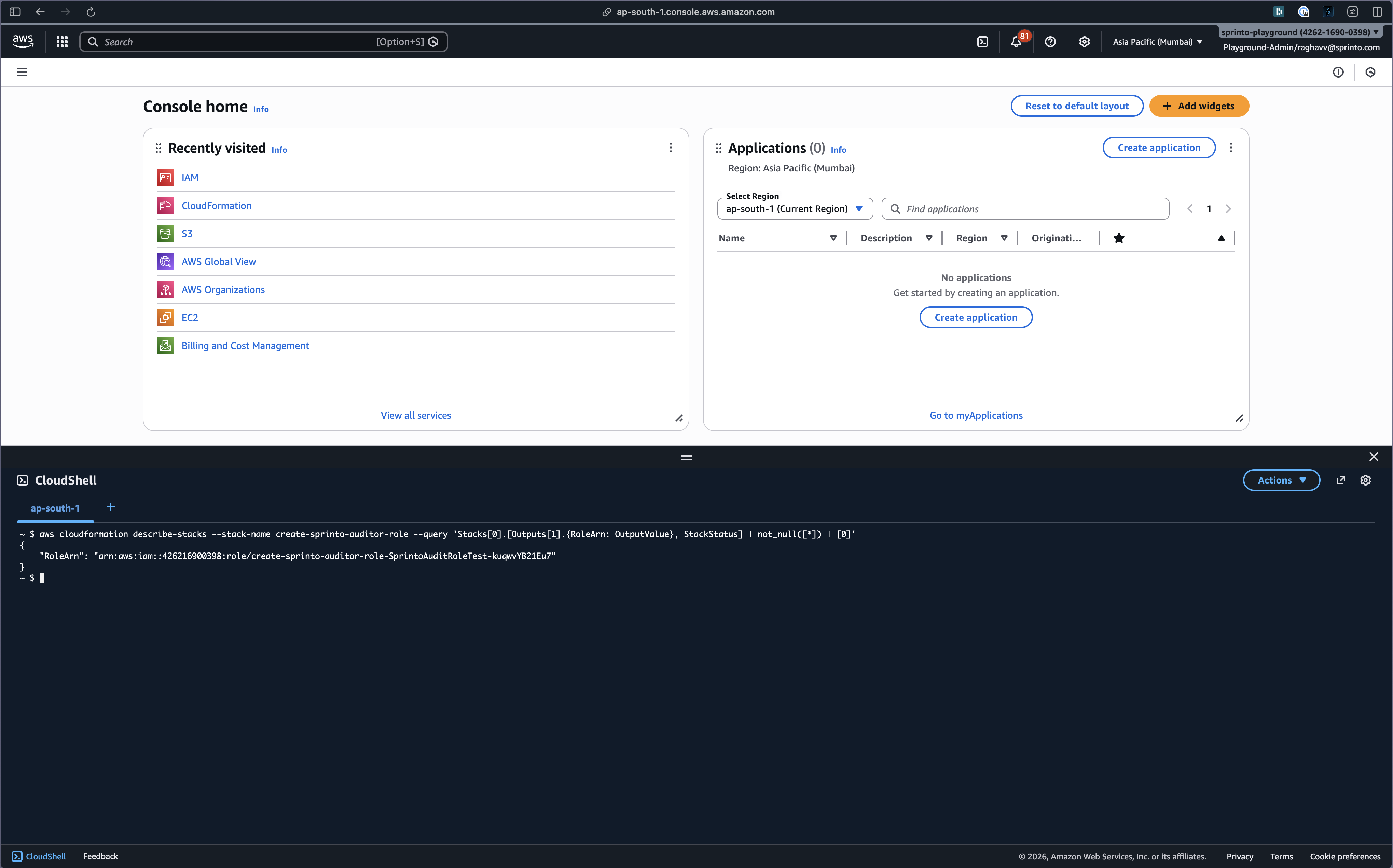The width and height of the screenshot is (1393, 868).
Task: Click the Add widgets button
Action: click(1198, 106)
